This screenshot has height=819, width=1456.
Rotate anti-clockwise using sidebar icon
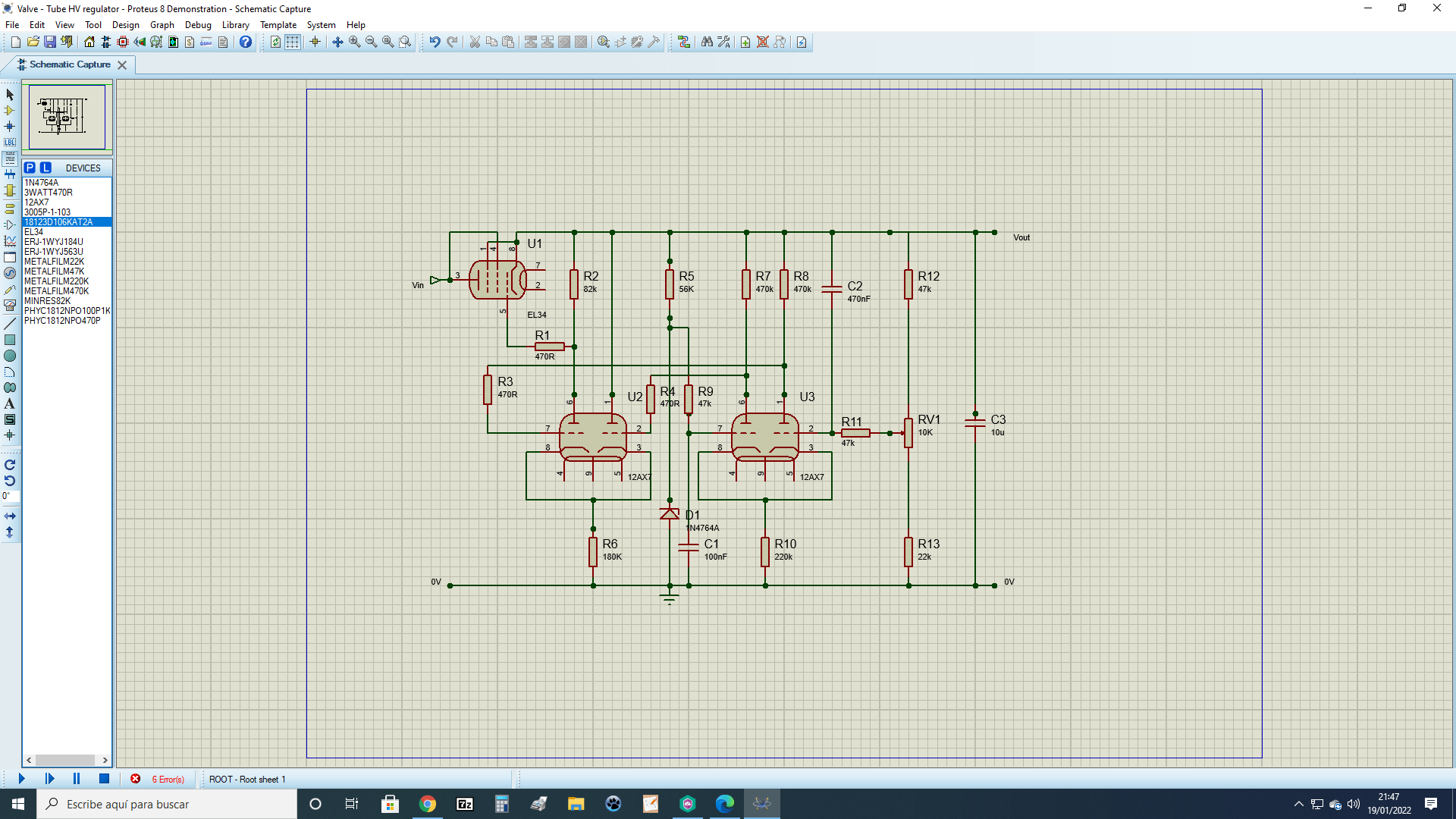pos(10,481)
